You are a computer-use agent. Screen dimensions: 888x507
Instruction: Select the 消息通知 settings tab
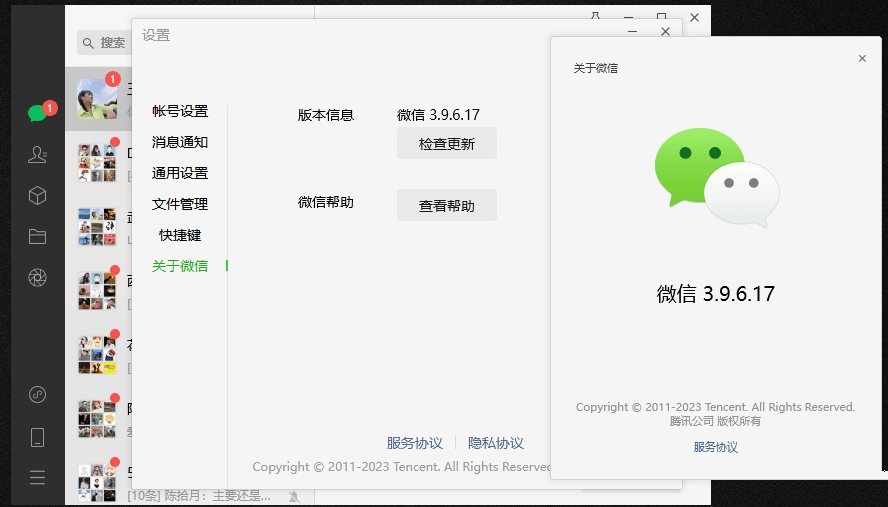[x=180, y=142]
